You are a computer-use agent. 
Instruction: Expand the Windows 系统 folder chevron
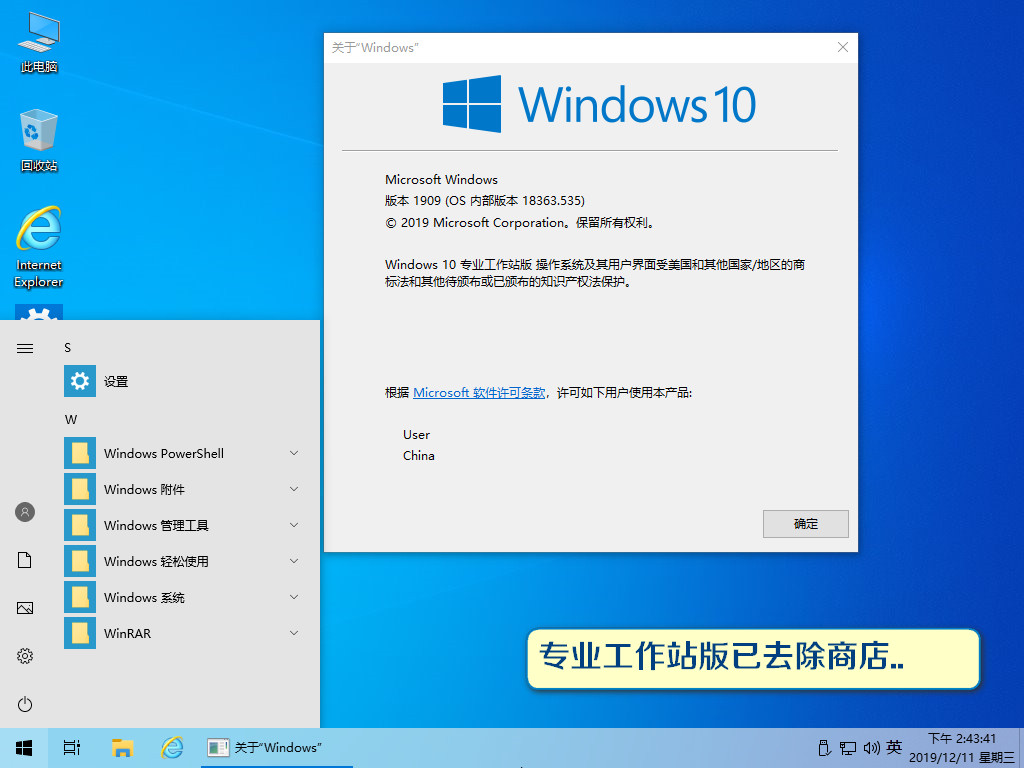tap(294, 597)
